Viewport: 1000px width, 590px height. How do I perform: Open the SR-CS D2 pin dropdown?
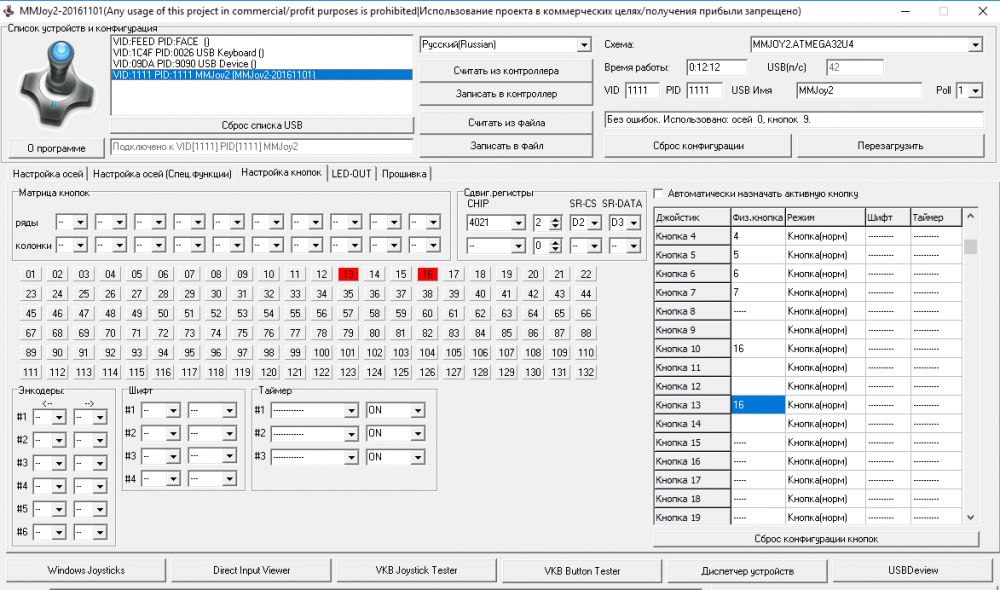coord(592,222)
